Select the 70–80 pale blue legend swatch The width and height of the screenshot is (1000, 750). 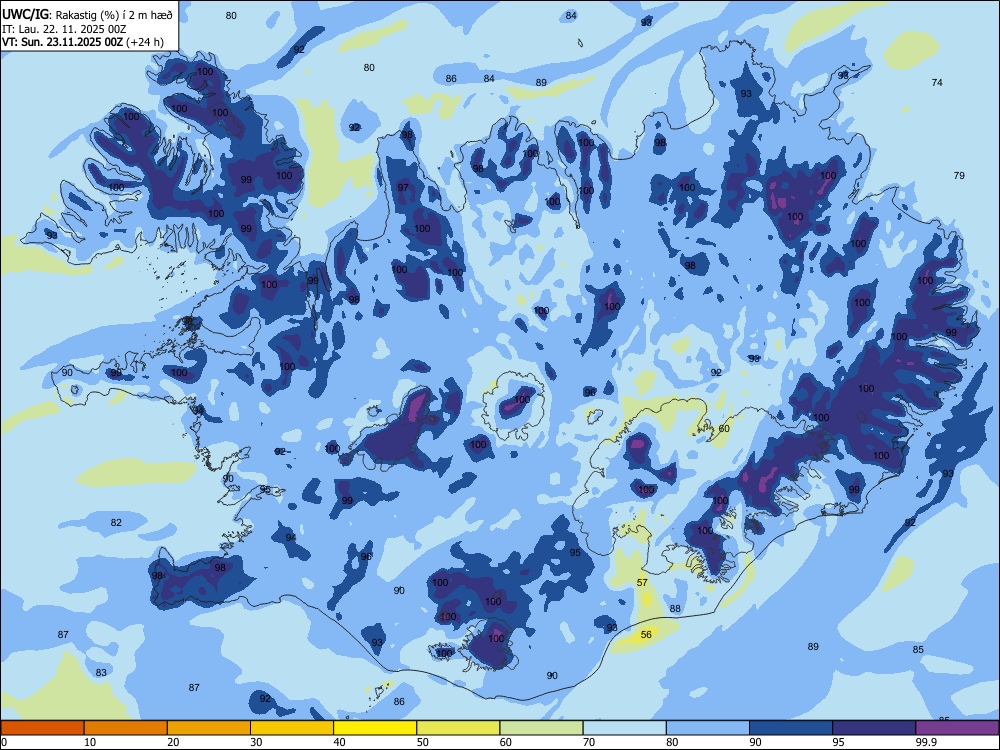point(624,728)
